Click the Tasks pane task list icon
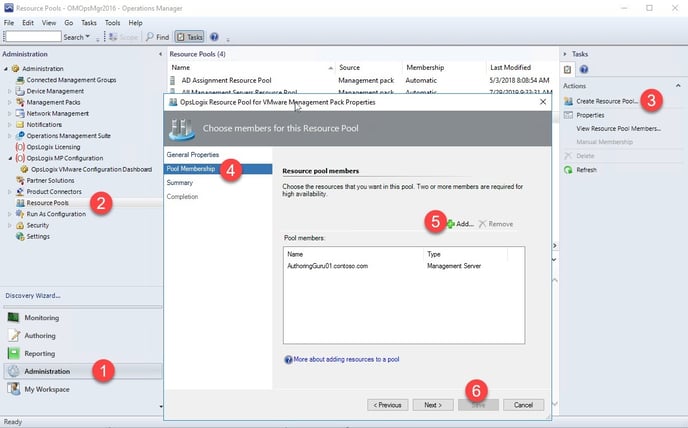Screen dimensions: 688x428 point(567,69)
